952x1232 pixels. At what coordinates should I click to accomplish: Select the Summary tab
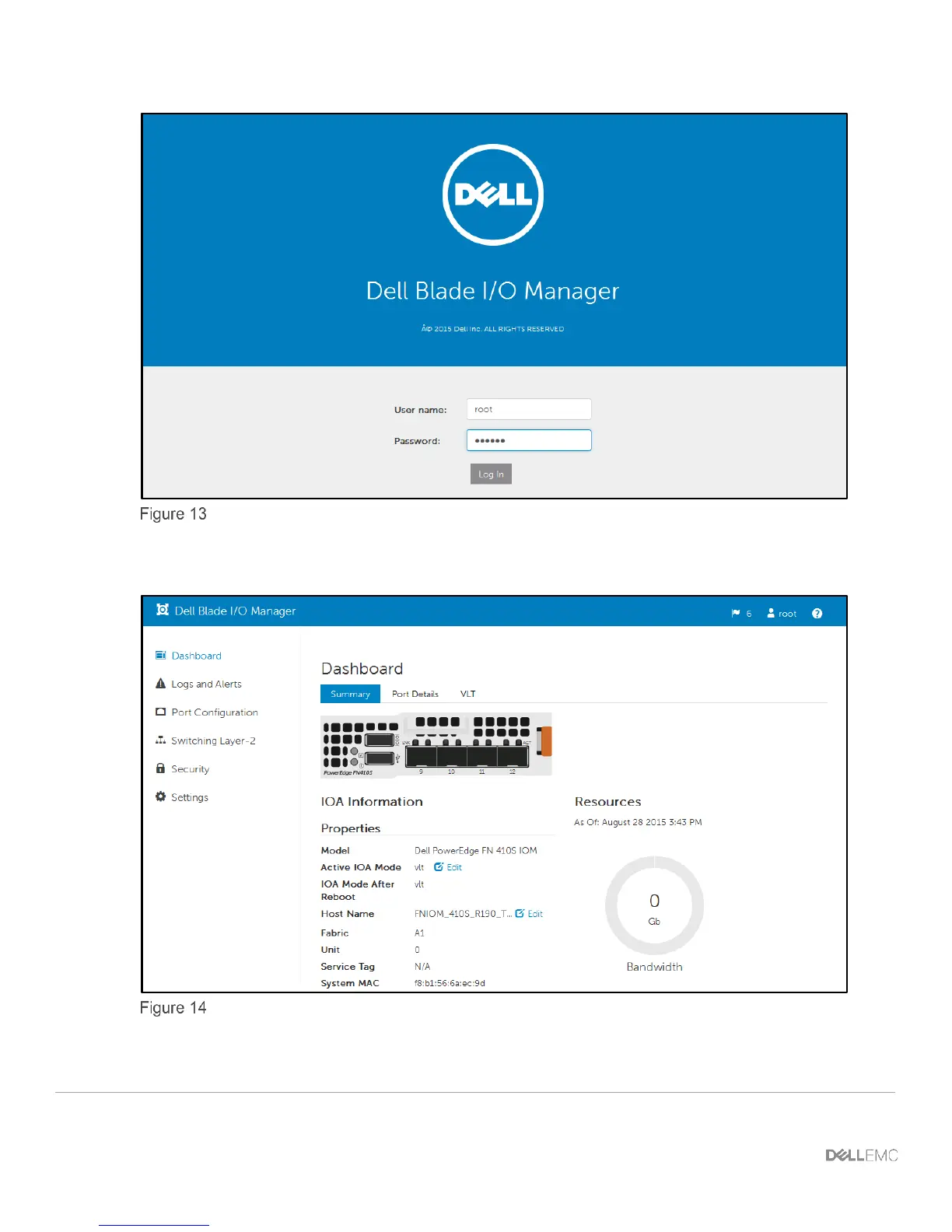click(x=350, y=694)
